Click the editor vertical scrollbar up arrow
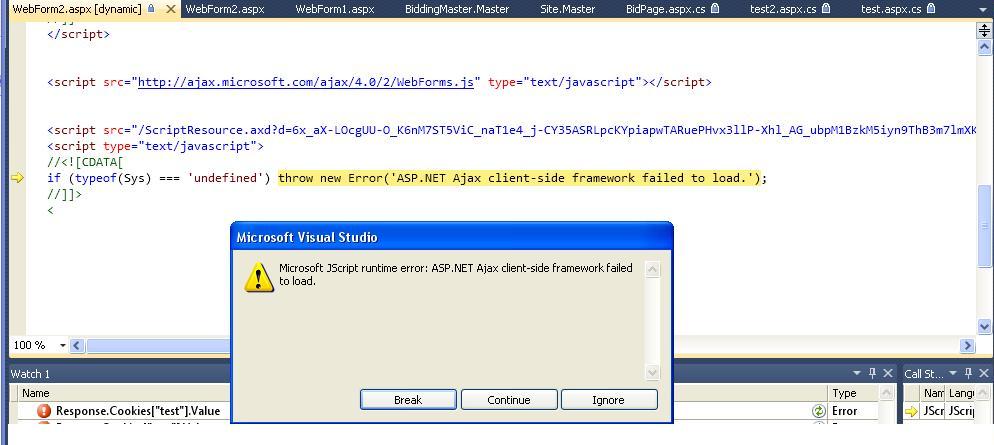Viewport: 994px width, 445px height. tap(984, 48)
